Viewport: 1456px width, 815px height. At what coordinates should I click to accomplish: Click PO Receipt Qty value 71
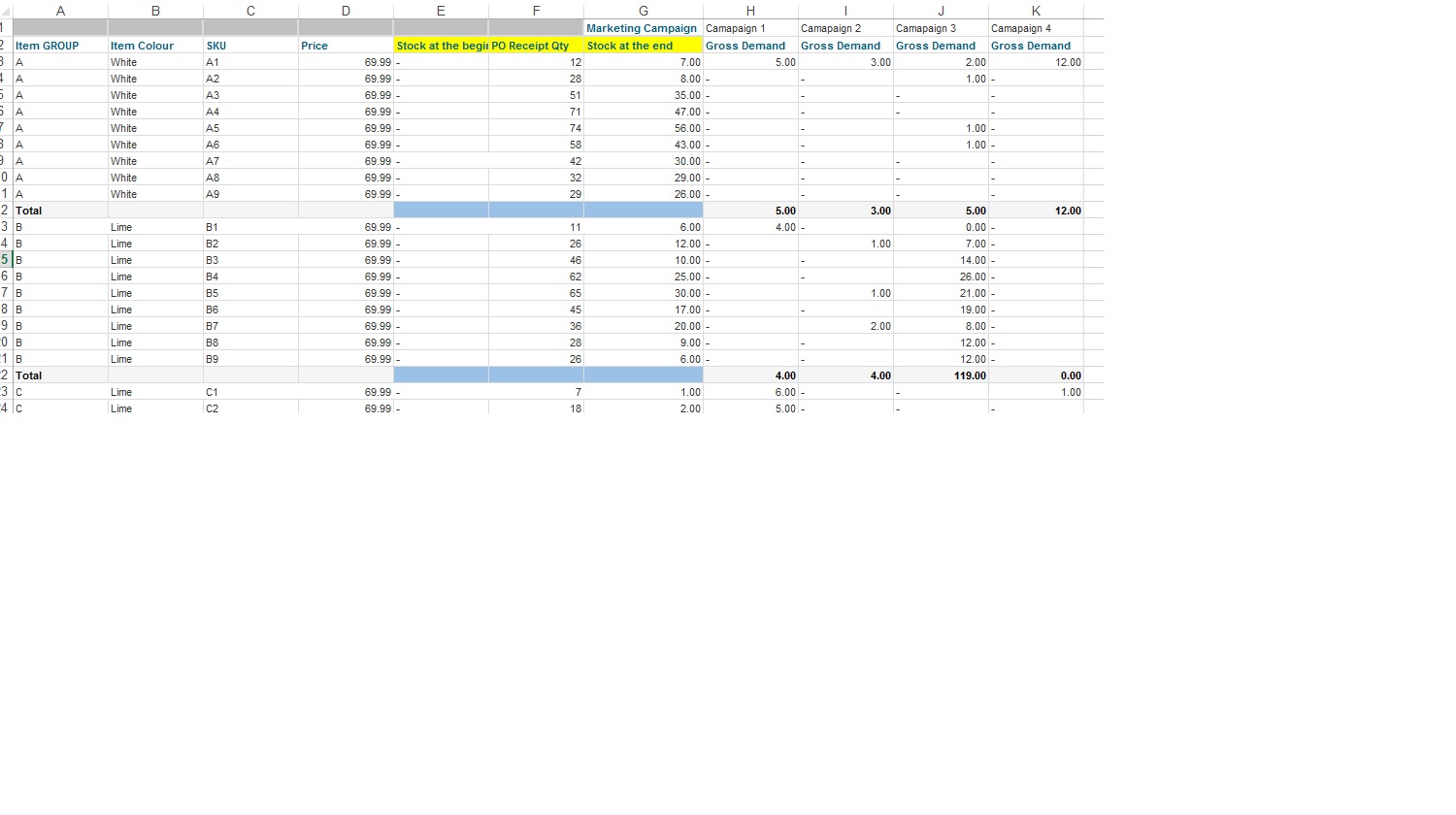pyautogui.click(x=536, y=112)
